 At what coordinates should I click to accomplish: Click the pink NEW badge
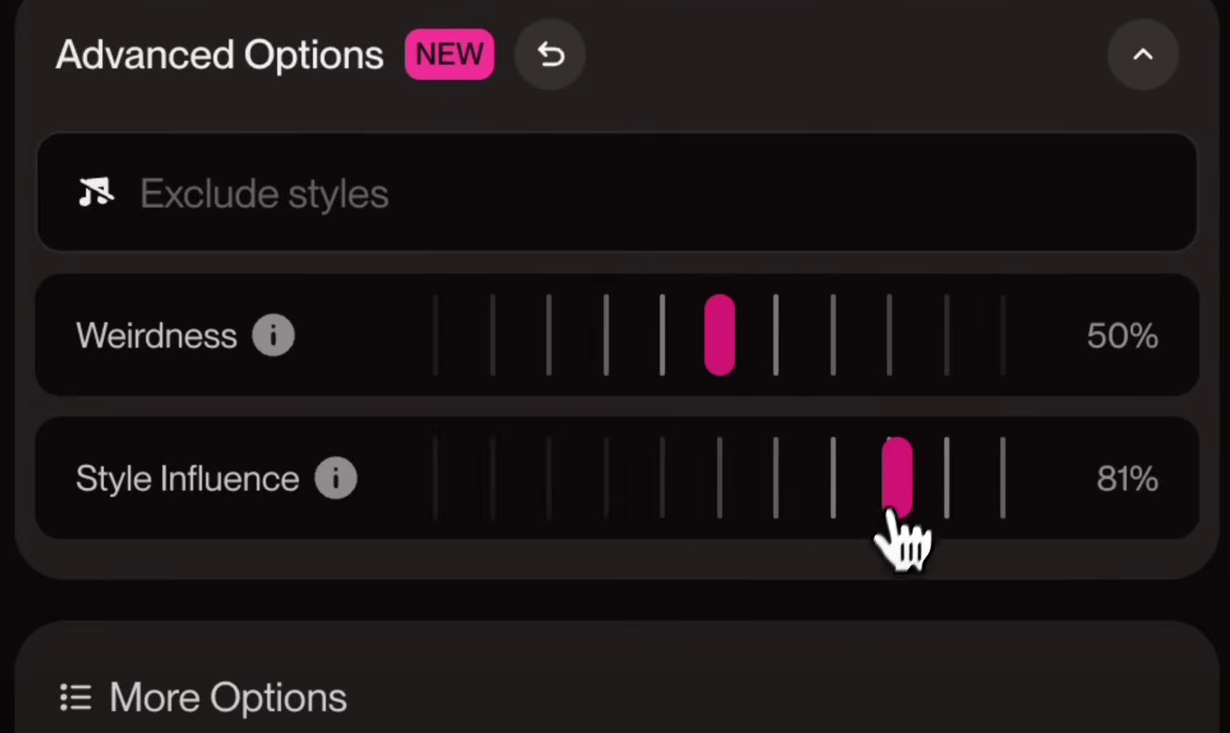[449, 55]
